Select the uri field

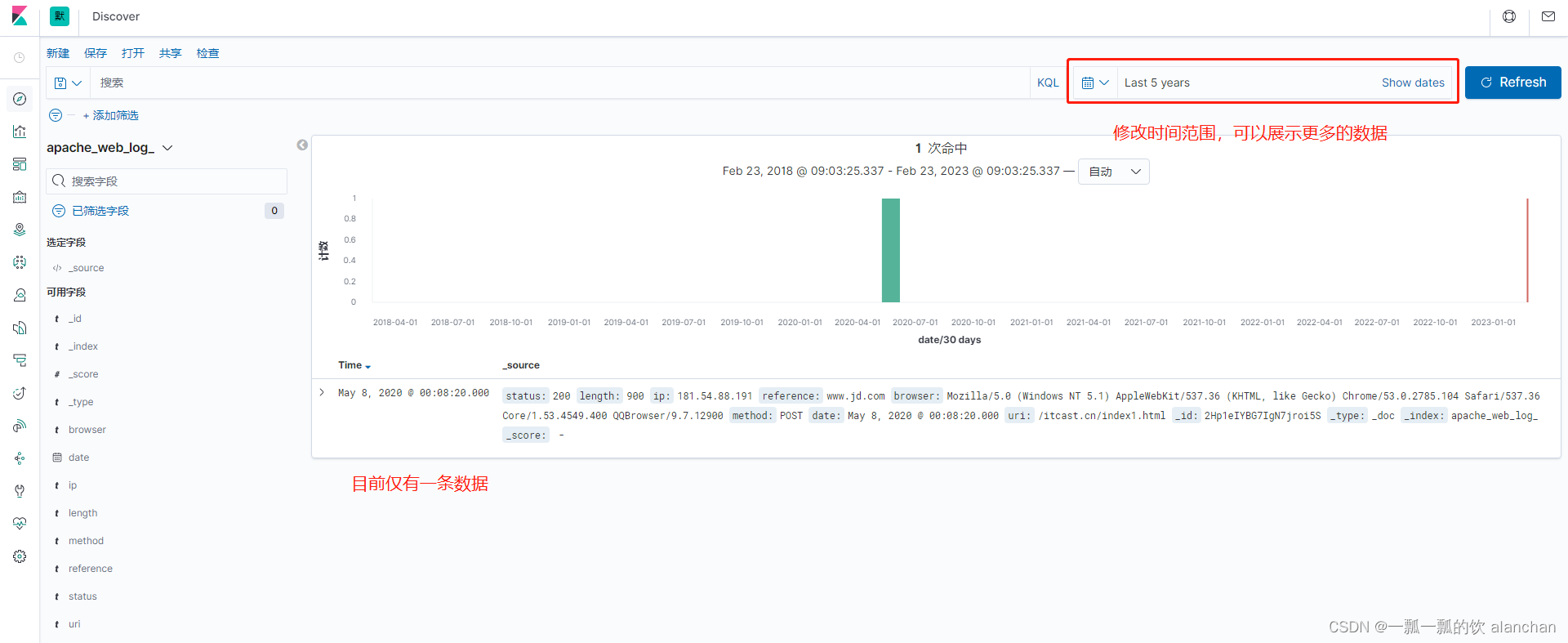pos(74,624)
